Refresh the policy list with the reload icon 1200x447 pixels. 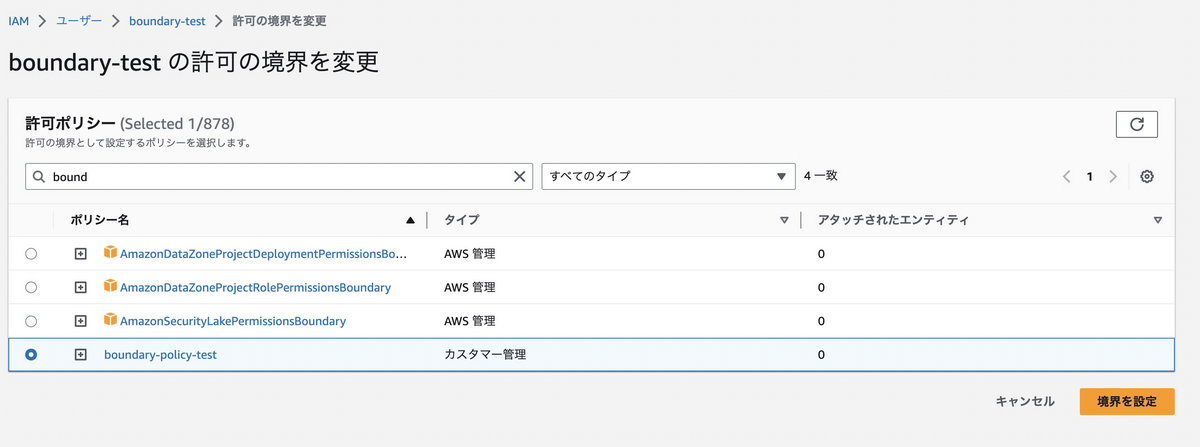1136,125
